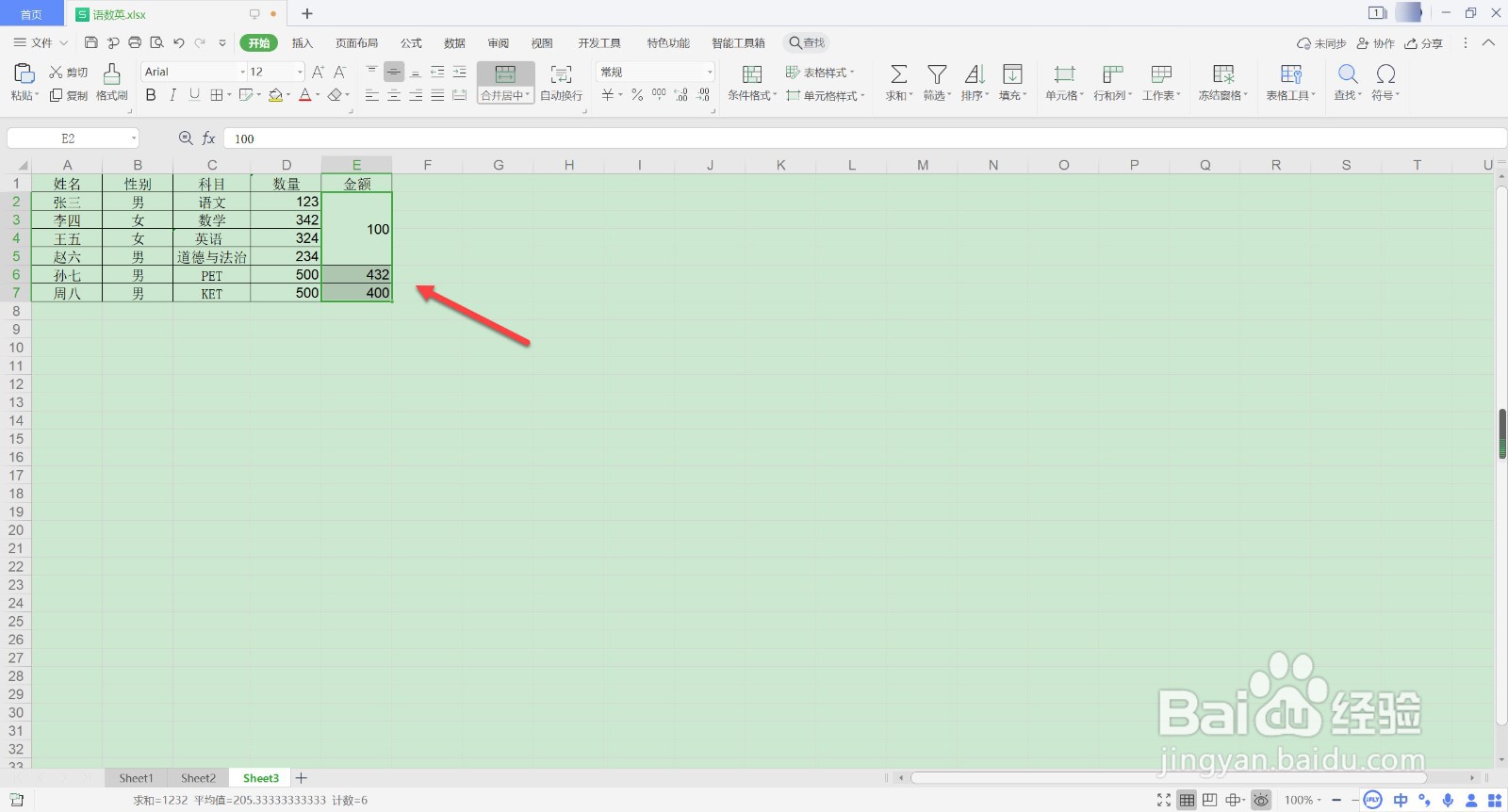
Task: Expand the Name Box E2 dropdown
Action: (x=134, y=138)
